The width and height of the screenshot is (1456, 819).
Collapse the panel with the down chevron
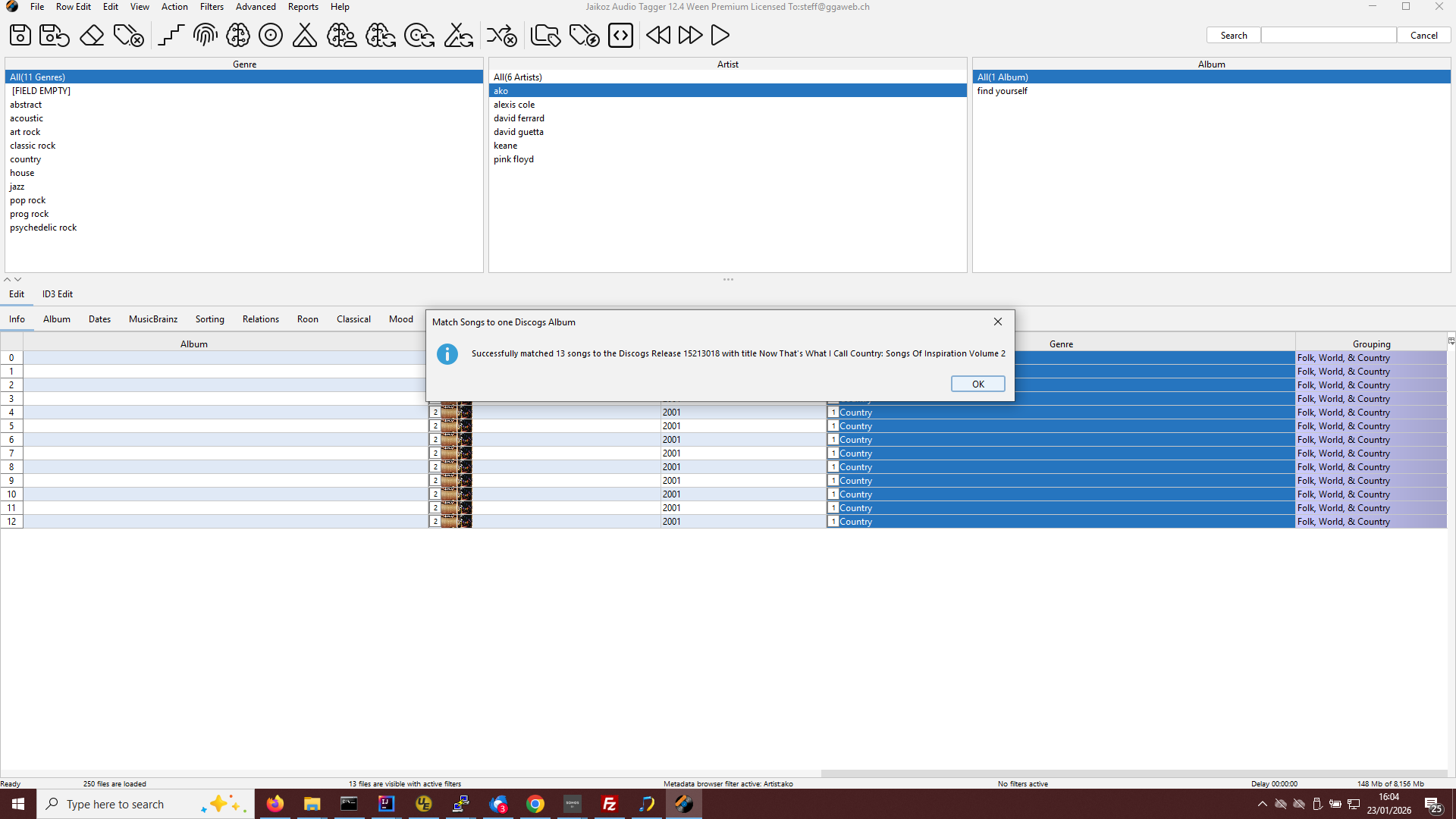click(x=18, y=280)
